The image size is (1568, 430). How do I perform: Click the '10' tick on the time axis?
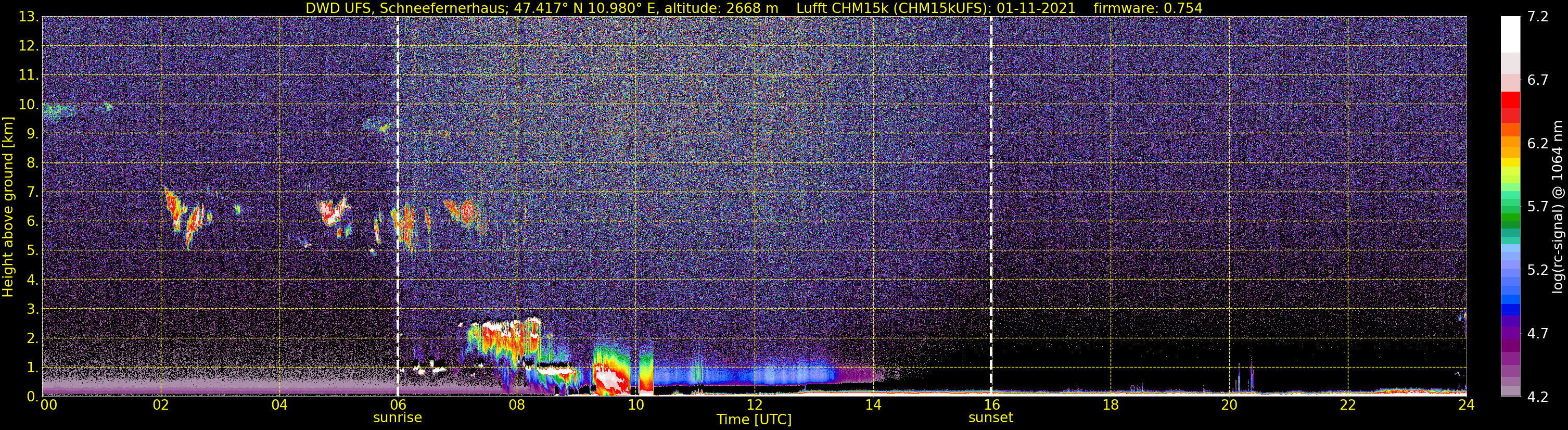(635, 405)
